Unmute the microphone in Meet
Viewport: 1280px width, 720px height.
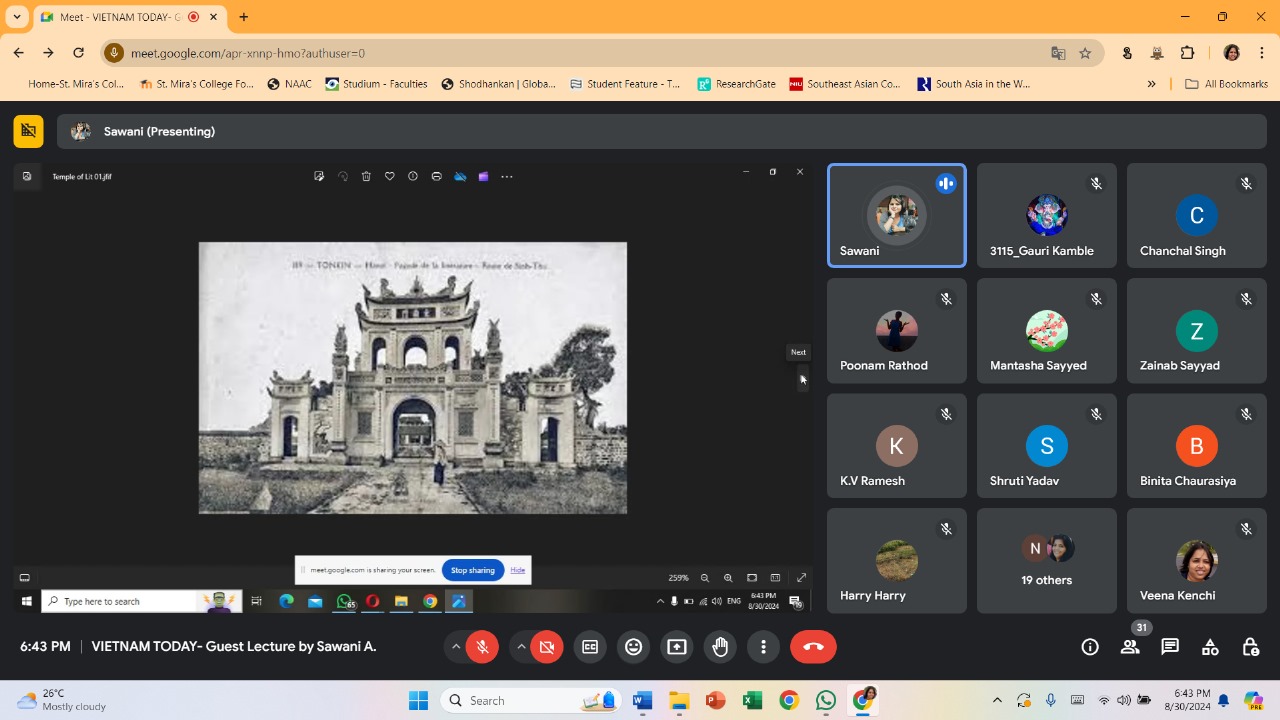pyautogui.click(x=481, y=647)
